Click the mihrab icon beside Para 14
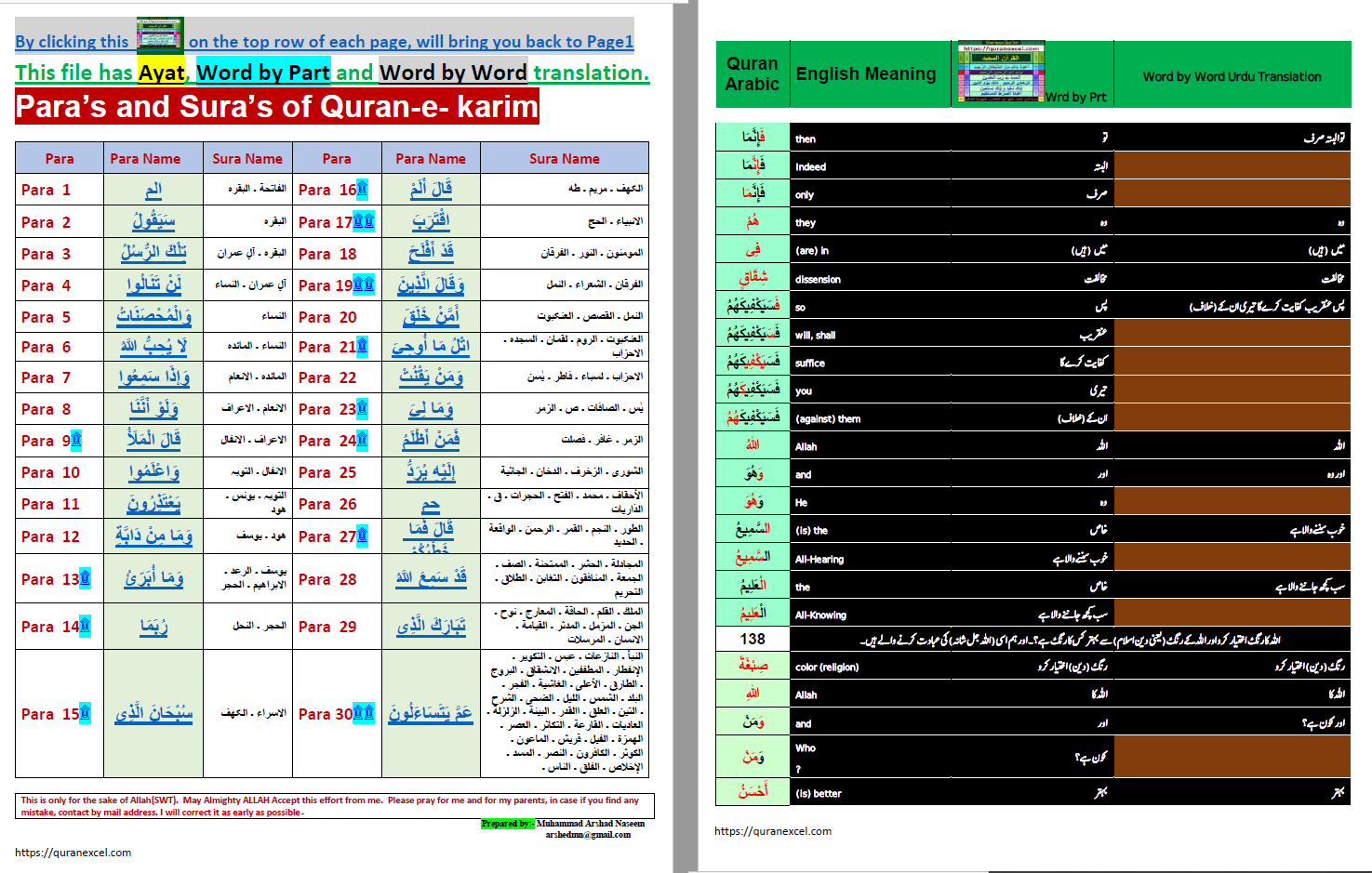This screenshot has width=1372, height=873. pyautogui.click(x=86, y=626)
